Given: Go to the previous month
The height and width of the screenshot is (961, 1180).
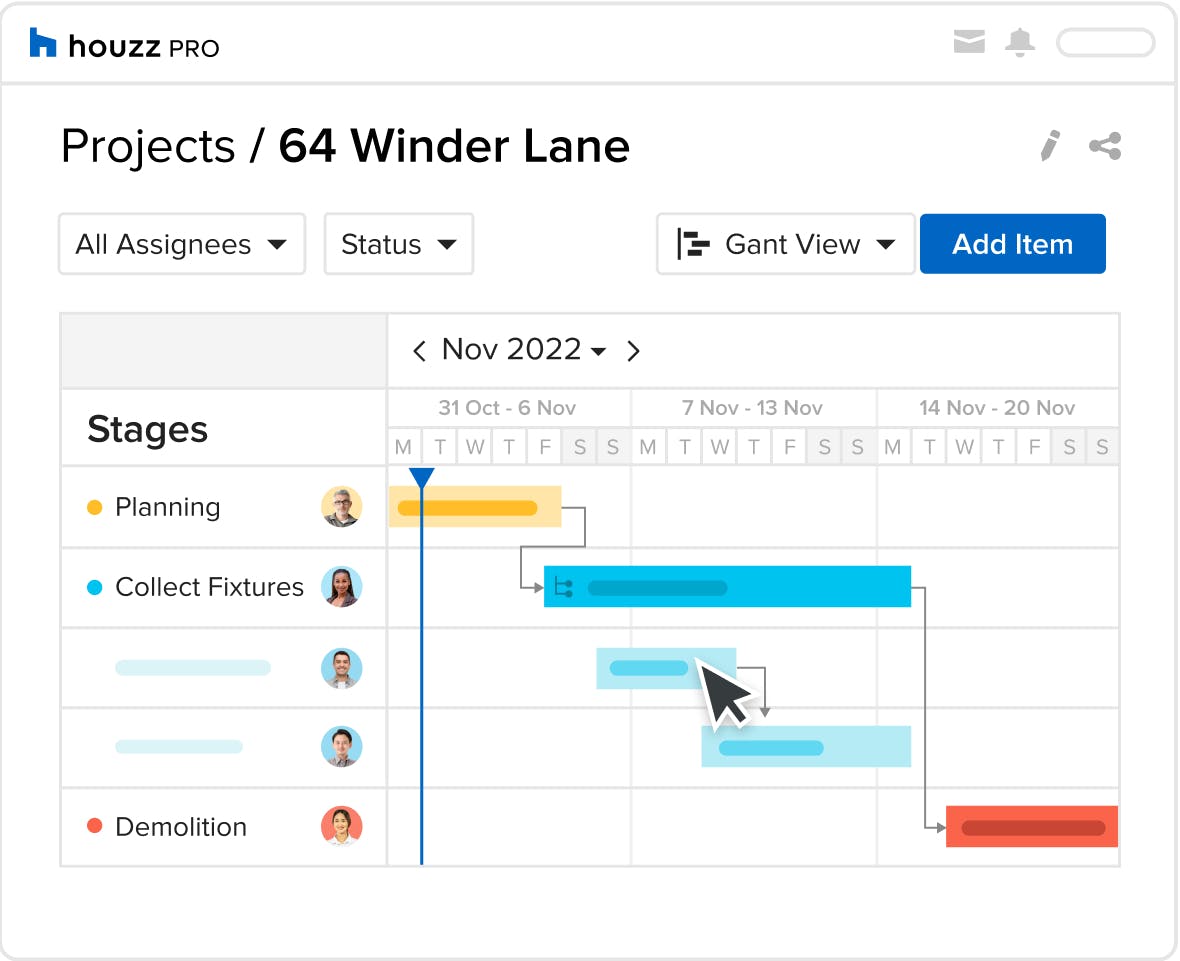Looking at the screenshot, I should click(419, 350).
